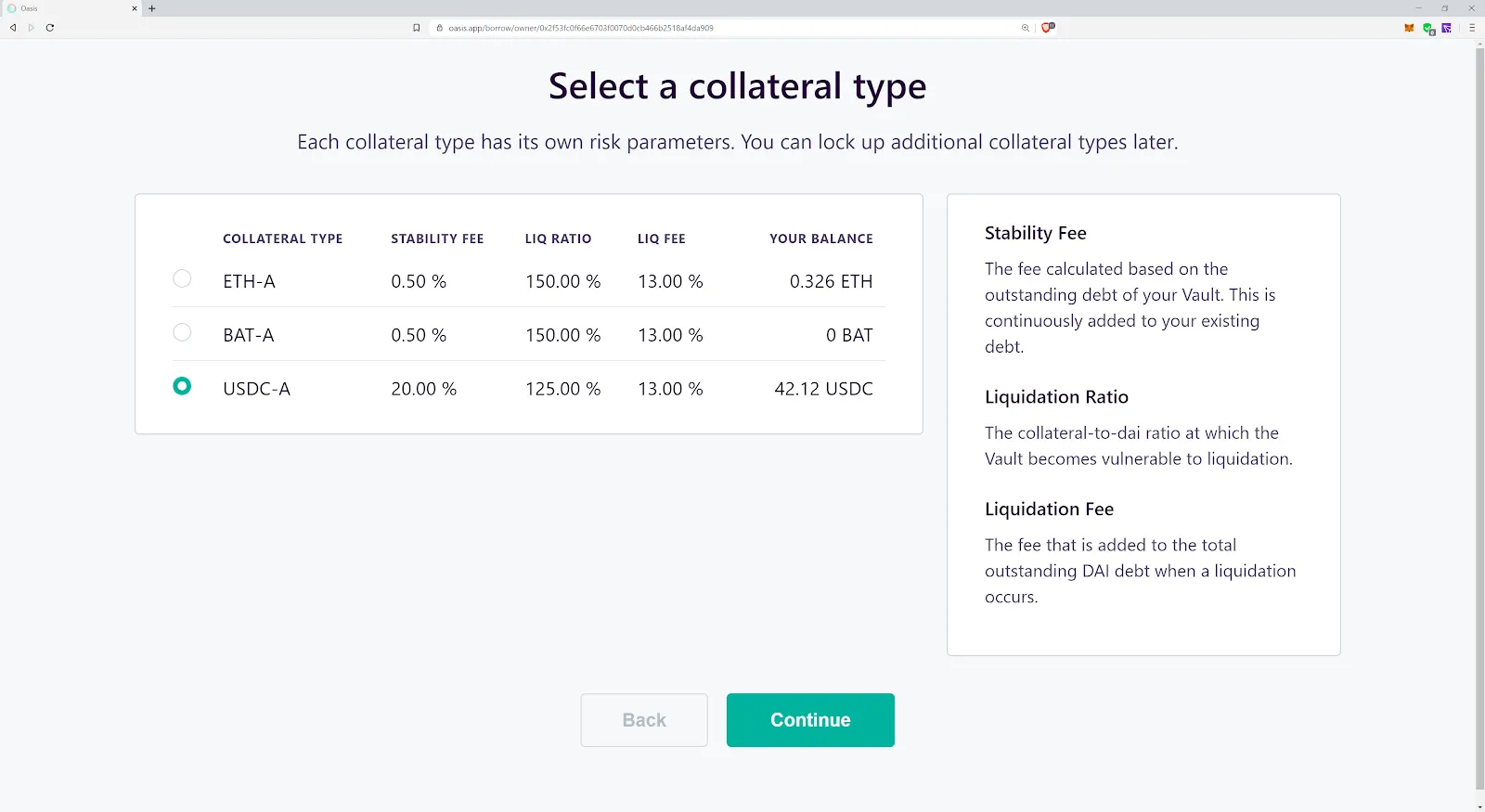This screenshot has width=1485, height=812.
Task: Toggle the USDC-A collateral radio button
Action: (182, 386)
